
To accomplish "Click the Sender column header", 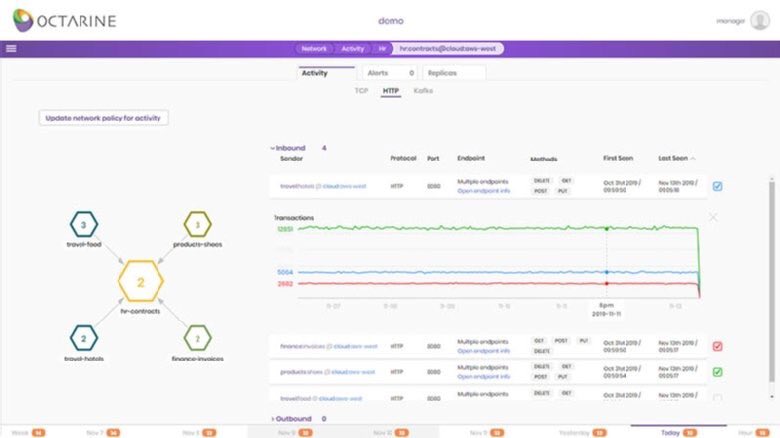I will tap(291, 158).
